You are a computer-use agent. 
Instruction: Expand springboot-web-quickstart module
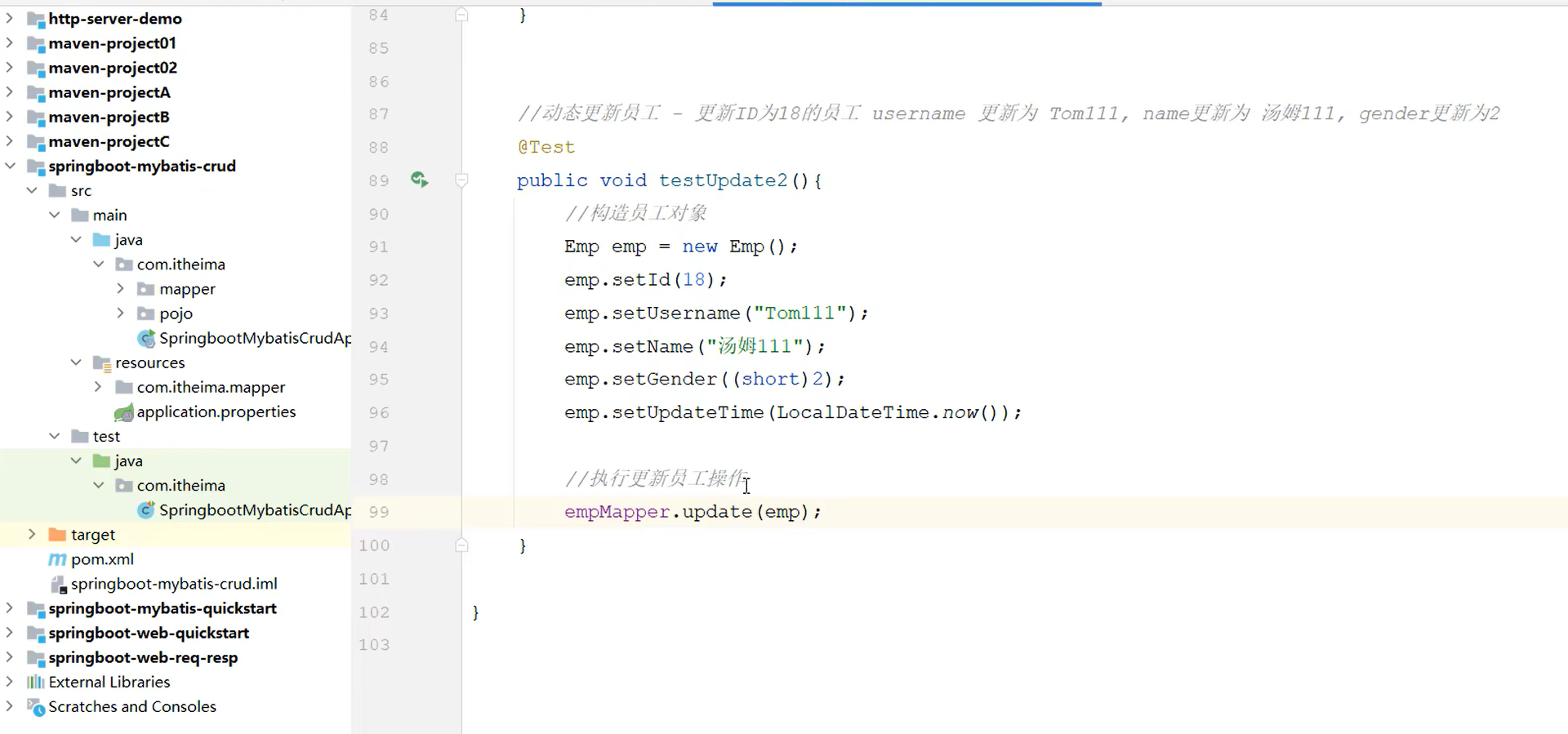click(10, 632)
